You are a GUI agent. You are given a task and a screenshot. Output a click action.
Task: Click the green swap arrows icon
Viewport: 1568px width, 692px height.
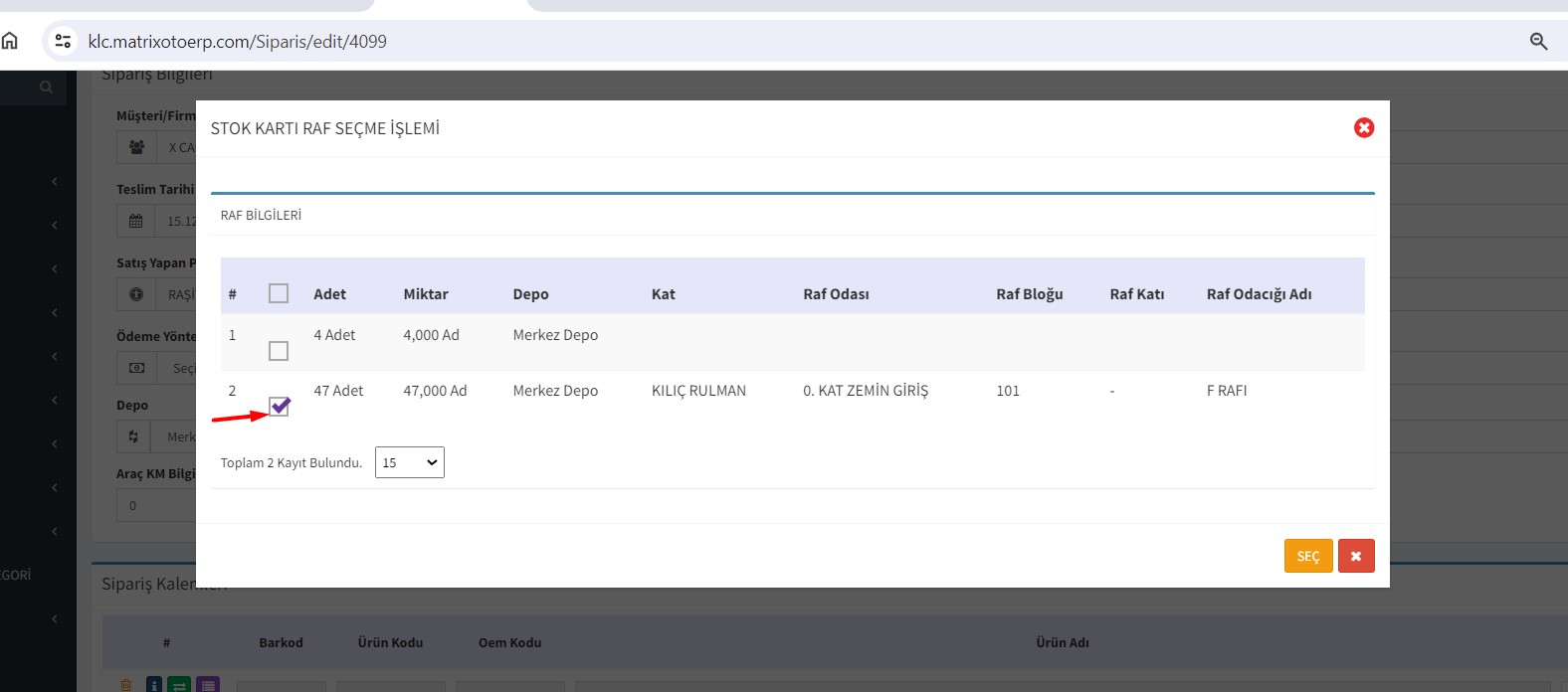(179, 684)
